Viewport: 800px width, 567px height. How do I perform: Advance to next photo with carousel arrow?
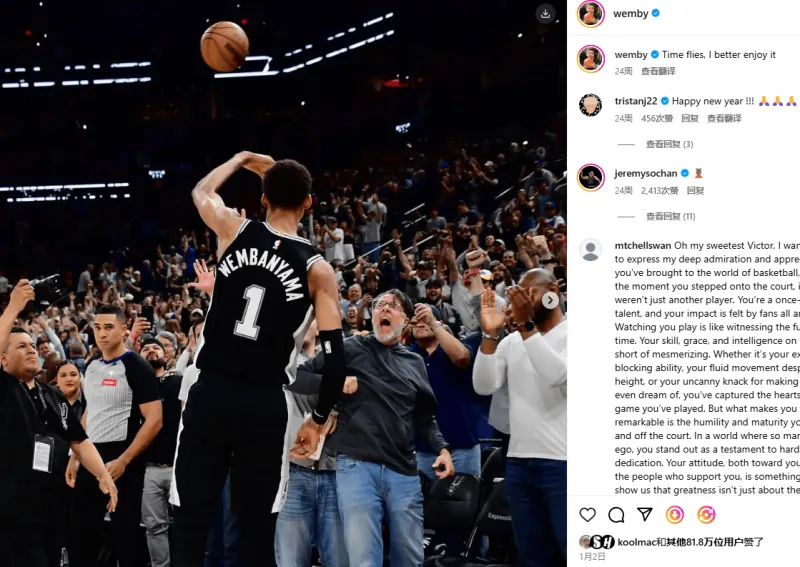point(550,301)
